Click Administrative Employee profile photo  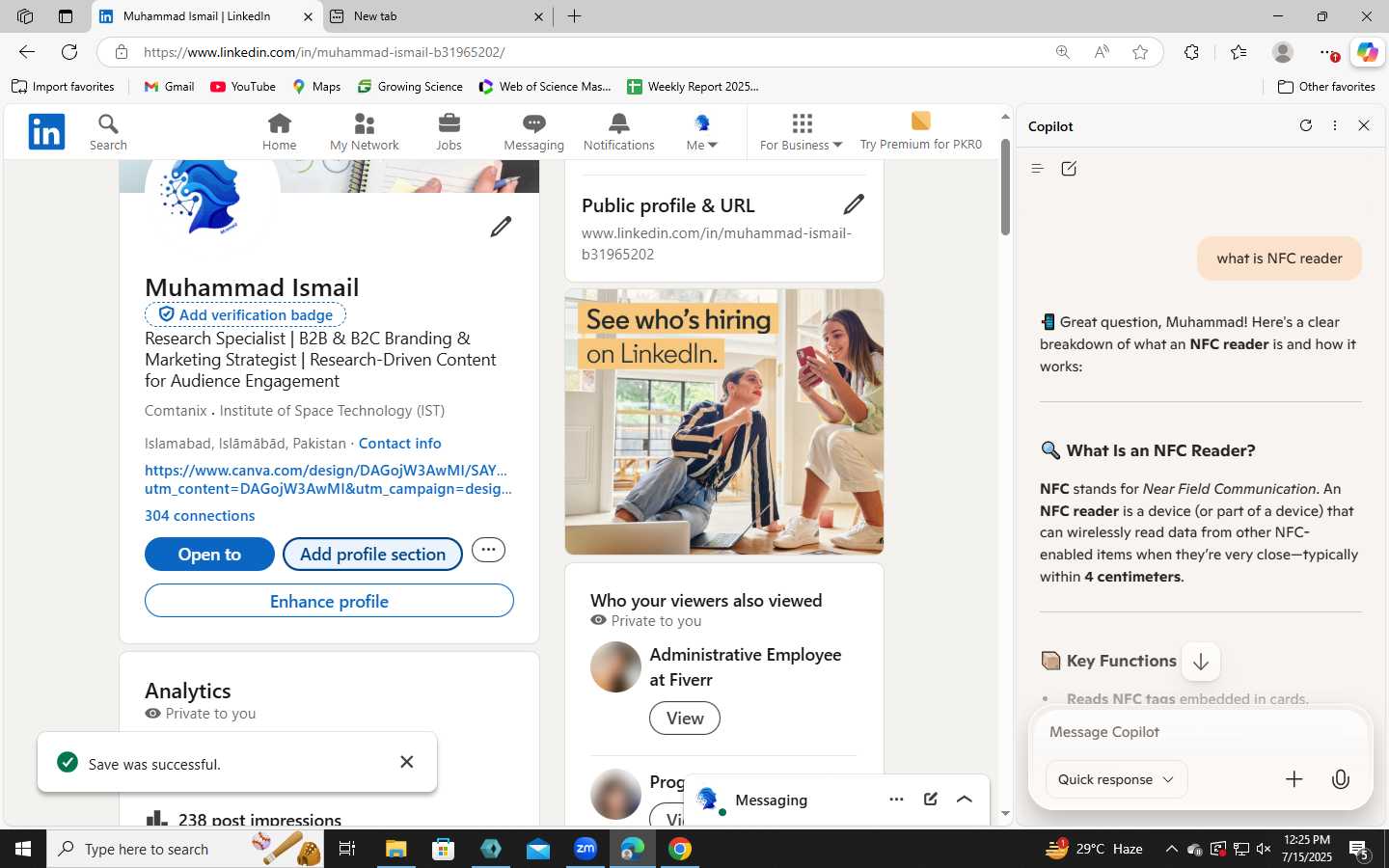click(x=615, y=666)
